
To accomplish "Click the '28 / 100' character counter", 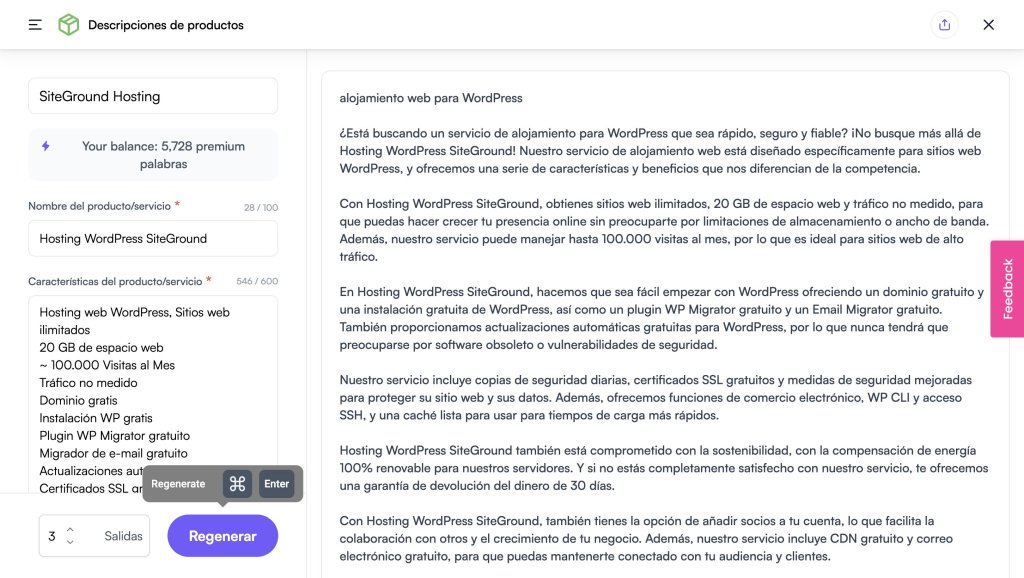I will click(x=261, y=208).
